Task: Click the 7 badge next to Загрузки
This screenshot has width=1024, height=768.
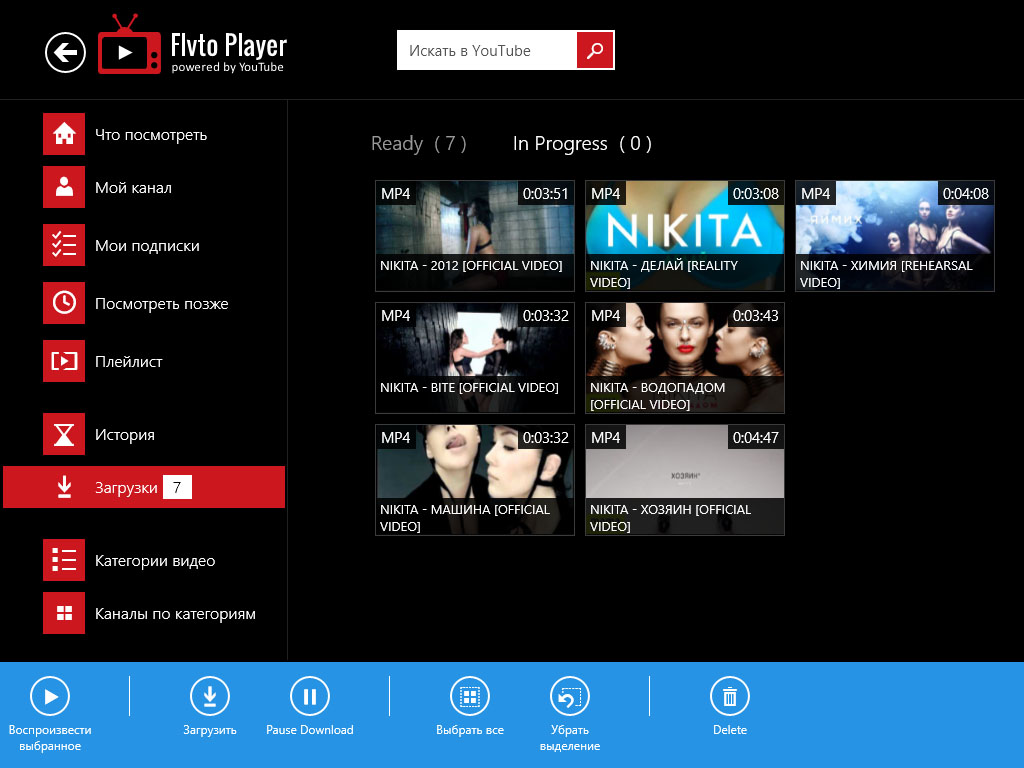Action: 177,487
